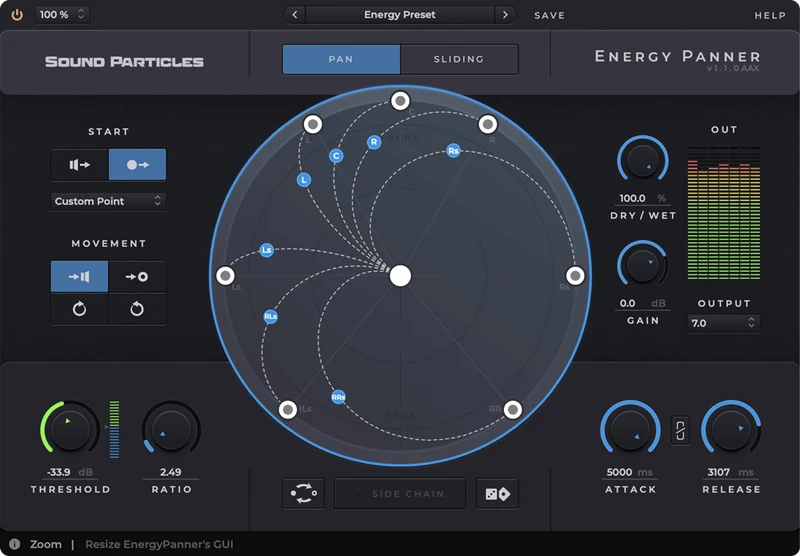Select start from speaker position icon
The image size is (800, 556).
[x=80, y=165]
